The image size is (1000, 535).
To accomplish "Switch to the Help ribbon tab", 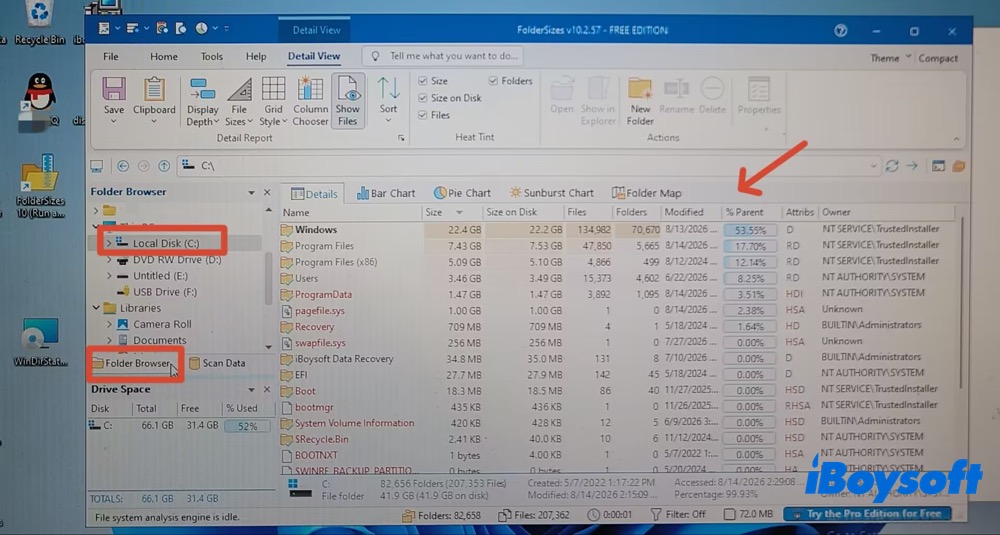I will (x=256, y=56).
